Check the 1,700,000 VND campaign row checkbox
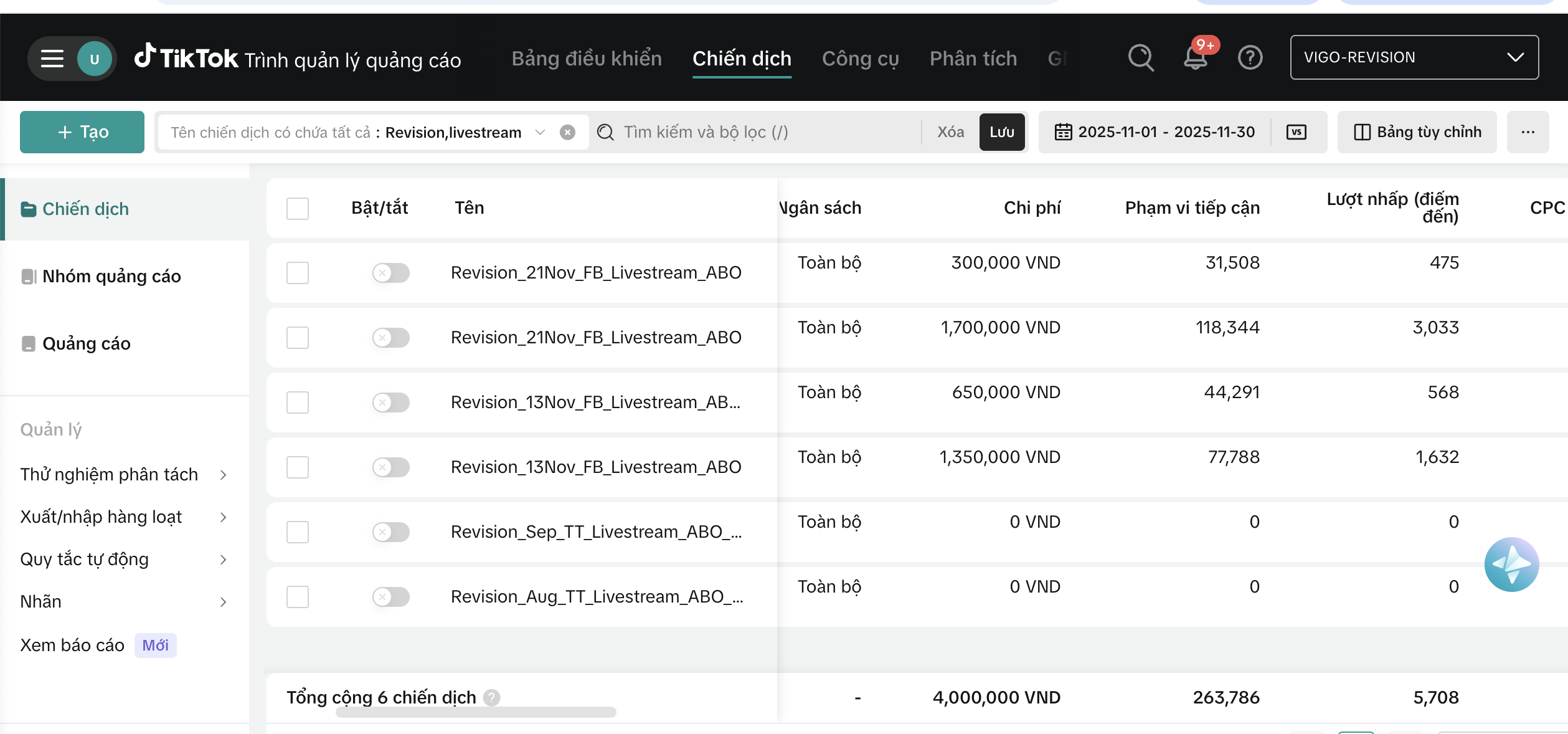 click(x=298, y=338)
